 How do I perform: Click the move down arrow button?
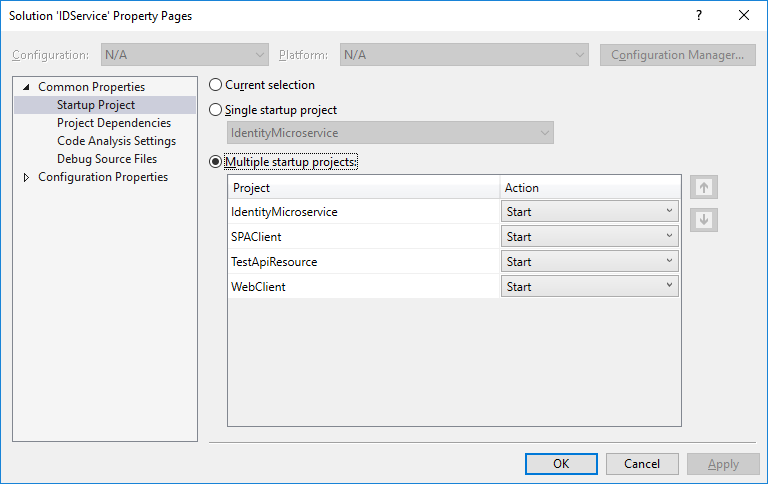click(x=704, y=220)
